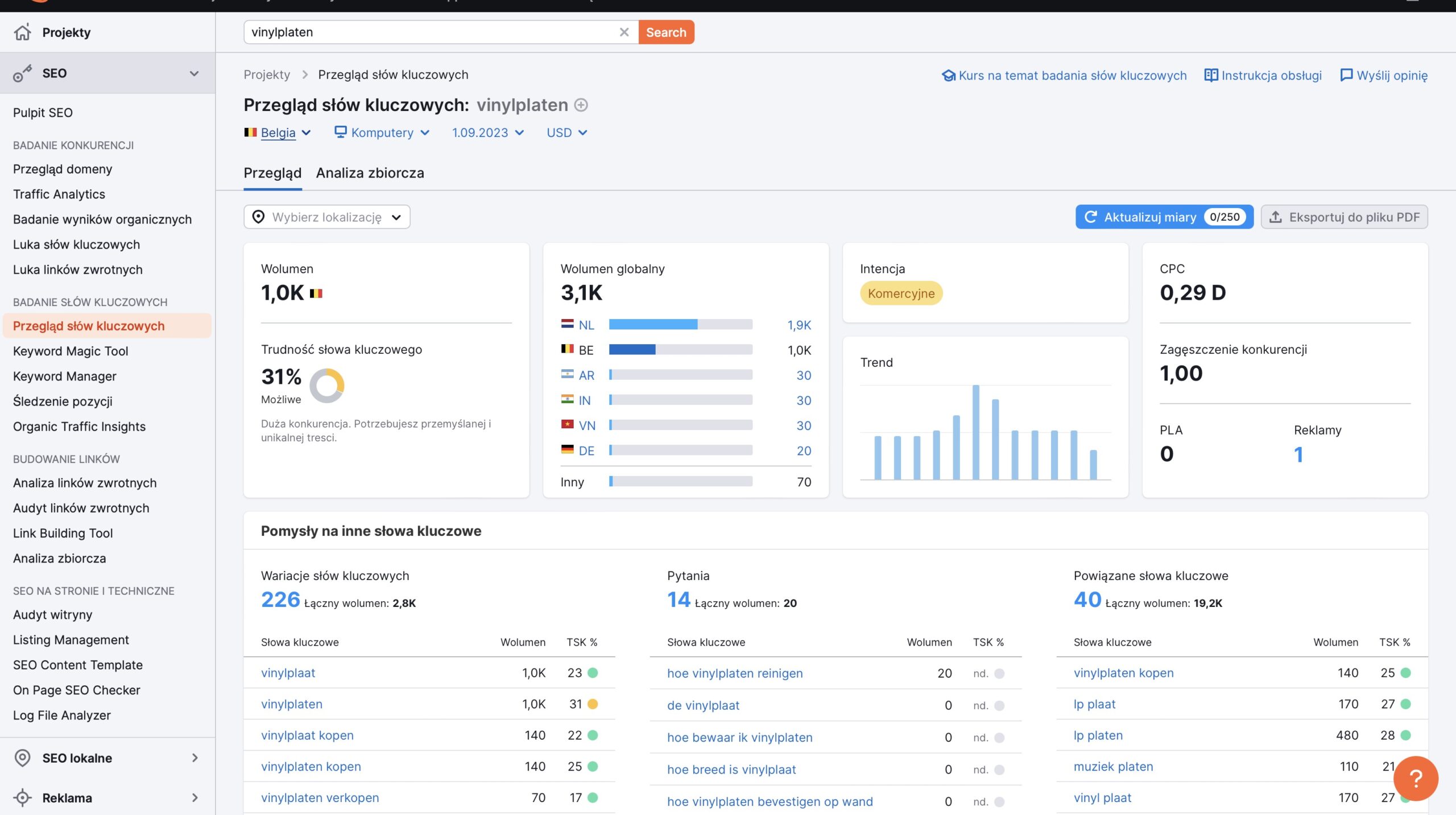The image size is (1456, 815).
Task: Click the BE volume bar
Action: tap(680, 349)
